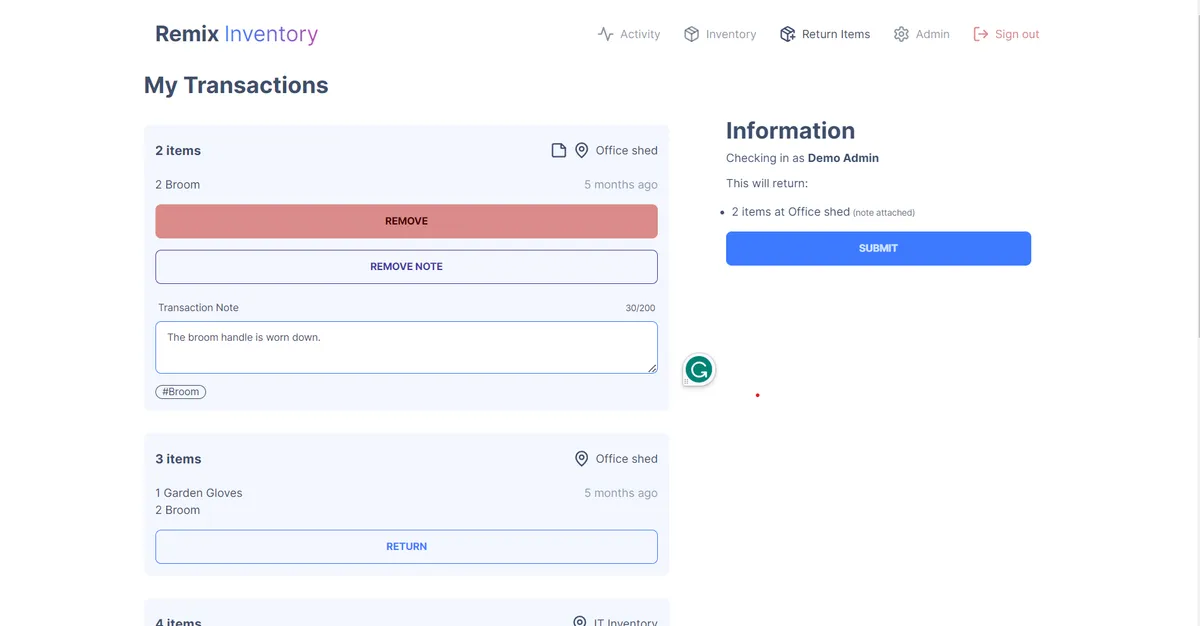Click the note icon on 2 items card

pyautogui.click(x=559, y=150)
